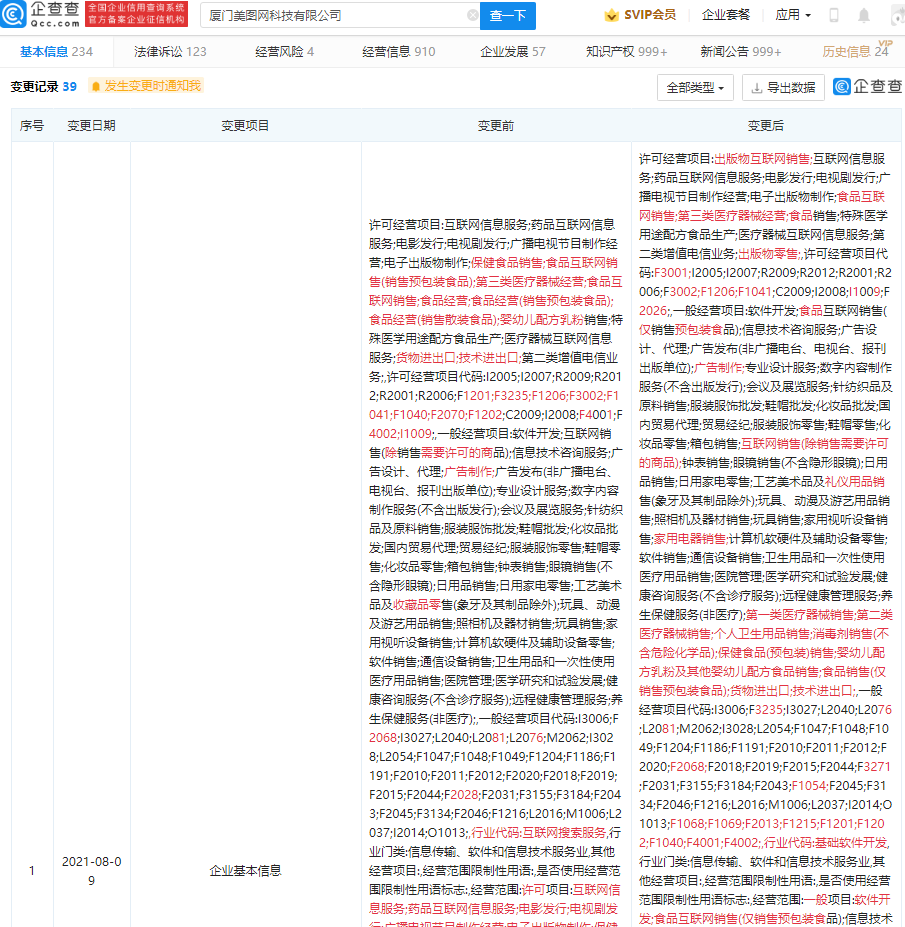Click the download icon in 导出数据
Viewport: 905px width, 927px height.
[756, 88]
